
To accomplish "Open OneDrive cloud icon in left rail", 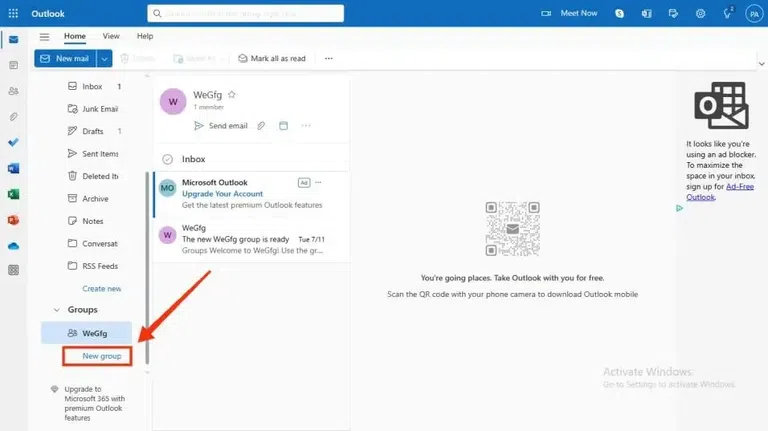I will 14,246.
